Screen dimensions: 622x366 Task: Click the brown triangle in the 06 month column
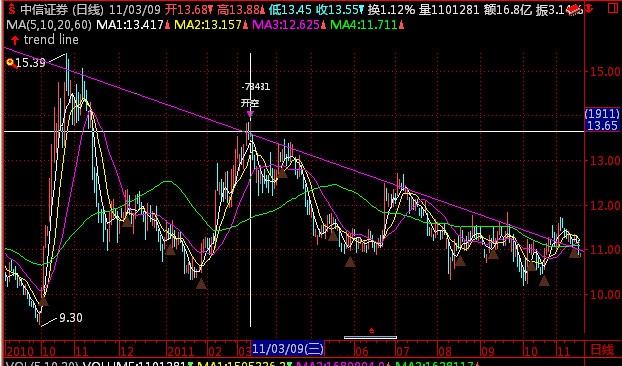tap(350, 261)
